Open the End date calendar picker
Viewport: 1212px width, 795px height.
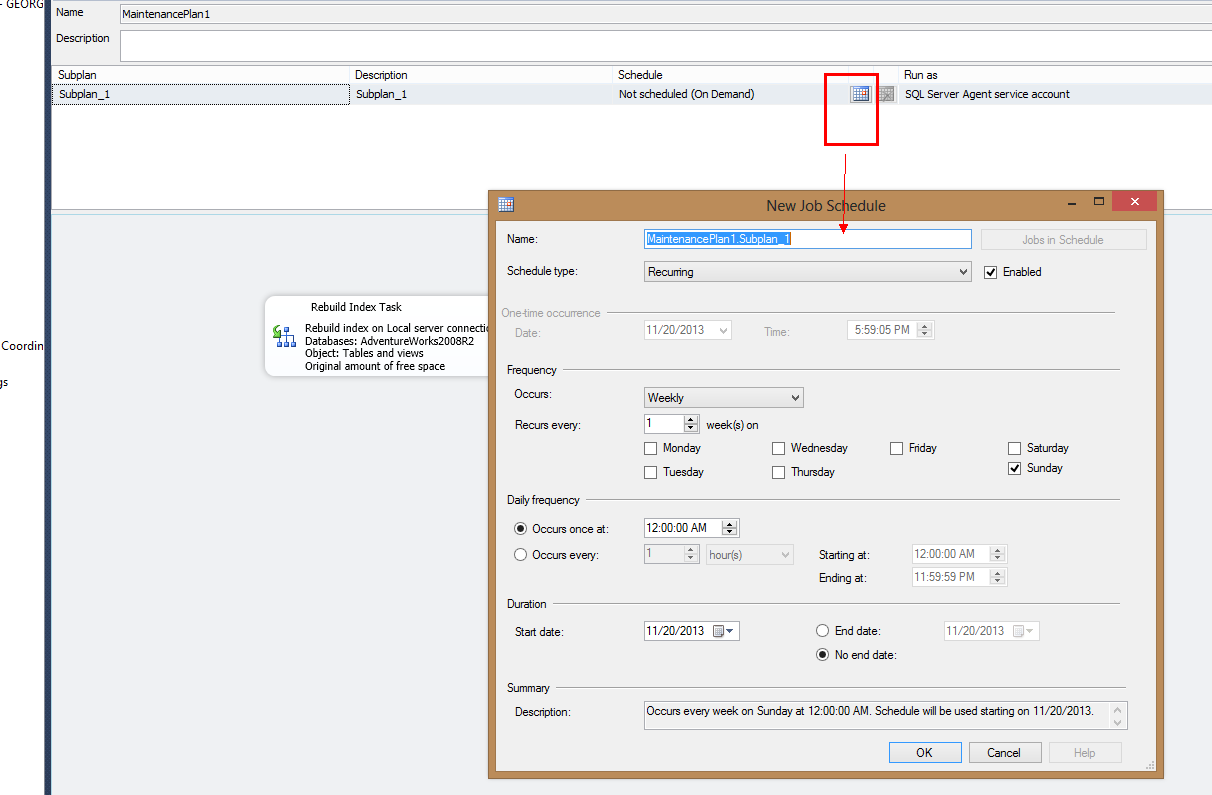(1030, 631)
